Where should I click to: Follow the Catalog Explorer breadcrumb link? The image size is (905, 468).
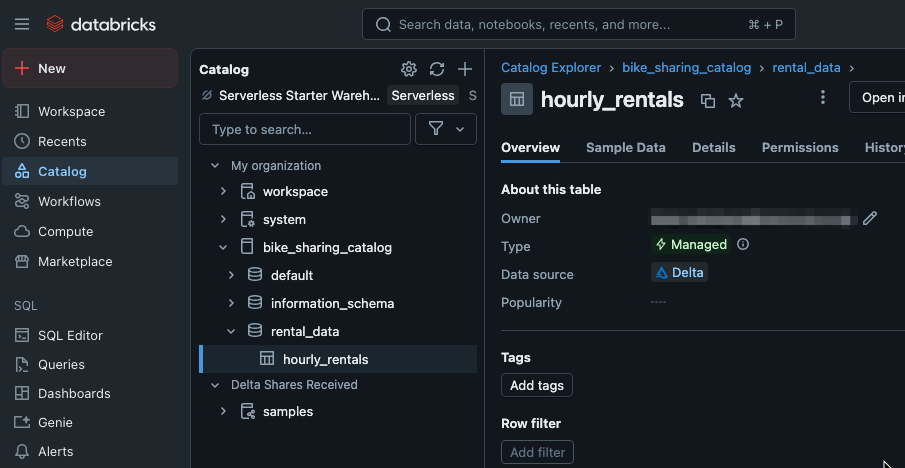pos(551,68)
